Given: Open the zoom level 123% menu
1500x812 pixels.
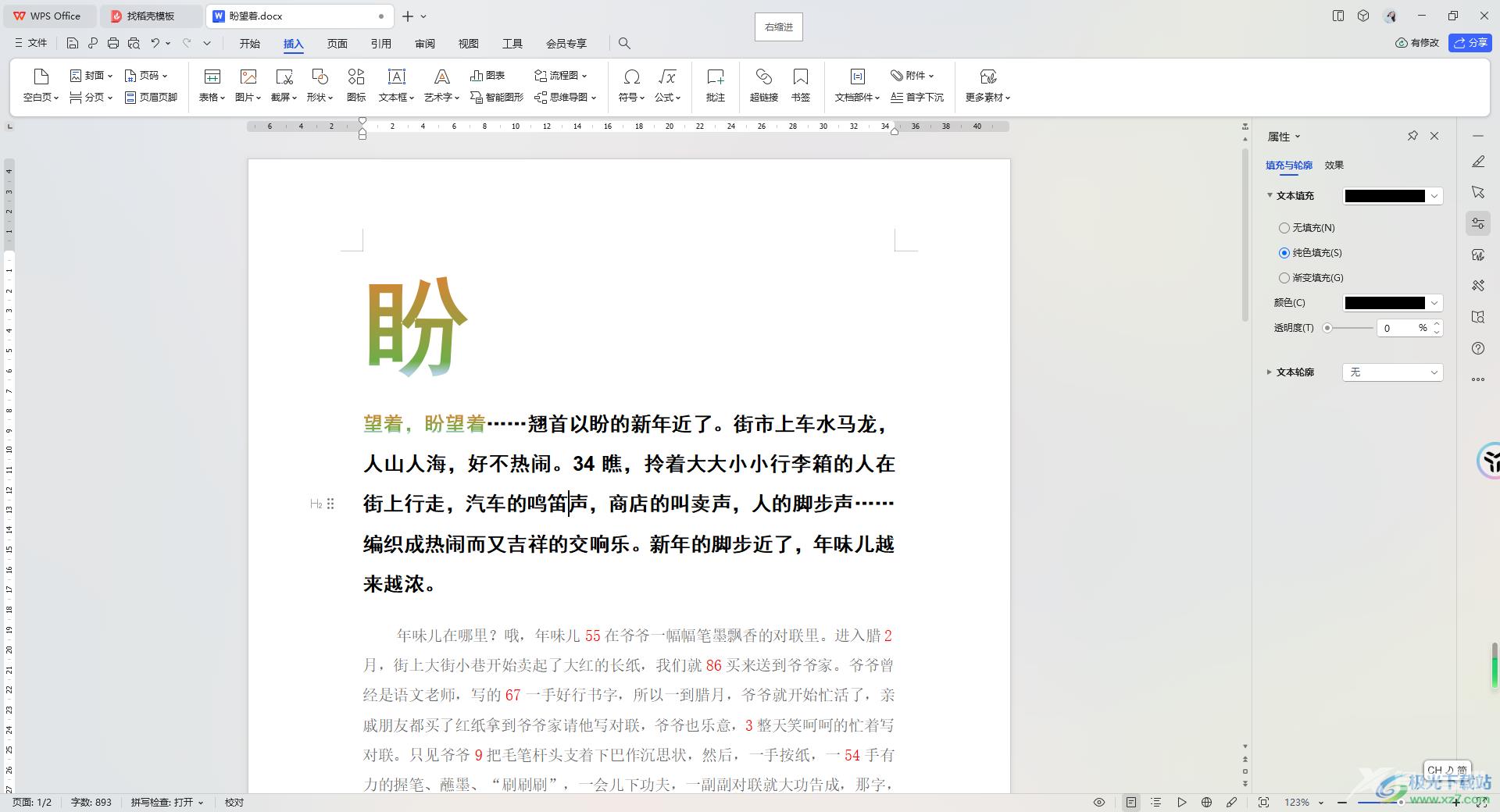Looking at the screenshot, I should [1303, 802].
